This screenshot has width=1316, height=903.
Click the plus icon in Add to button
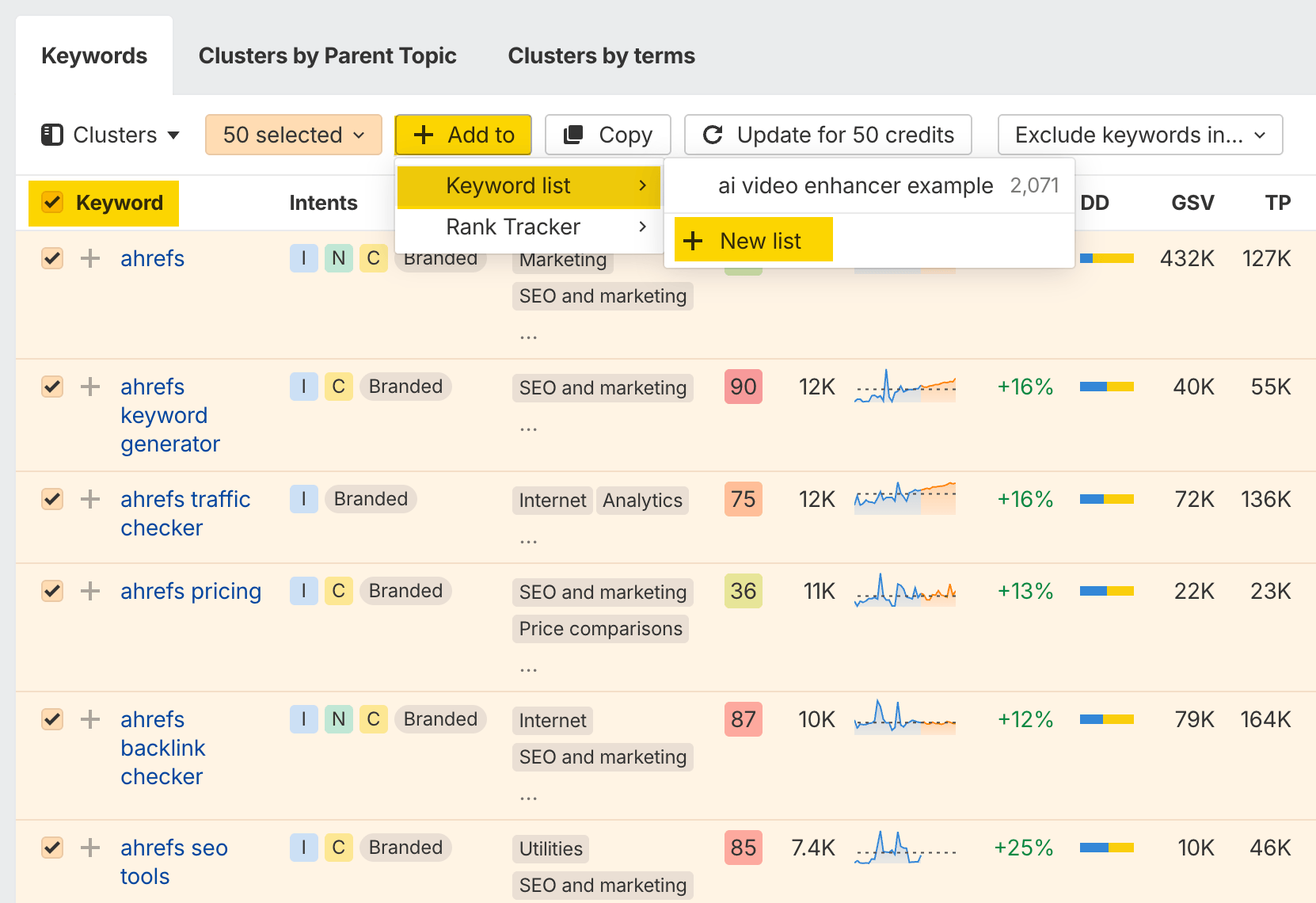[424, 135]
